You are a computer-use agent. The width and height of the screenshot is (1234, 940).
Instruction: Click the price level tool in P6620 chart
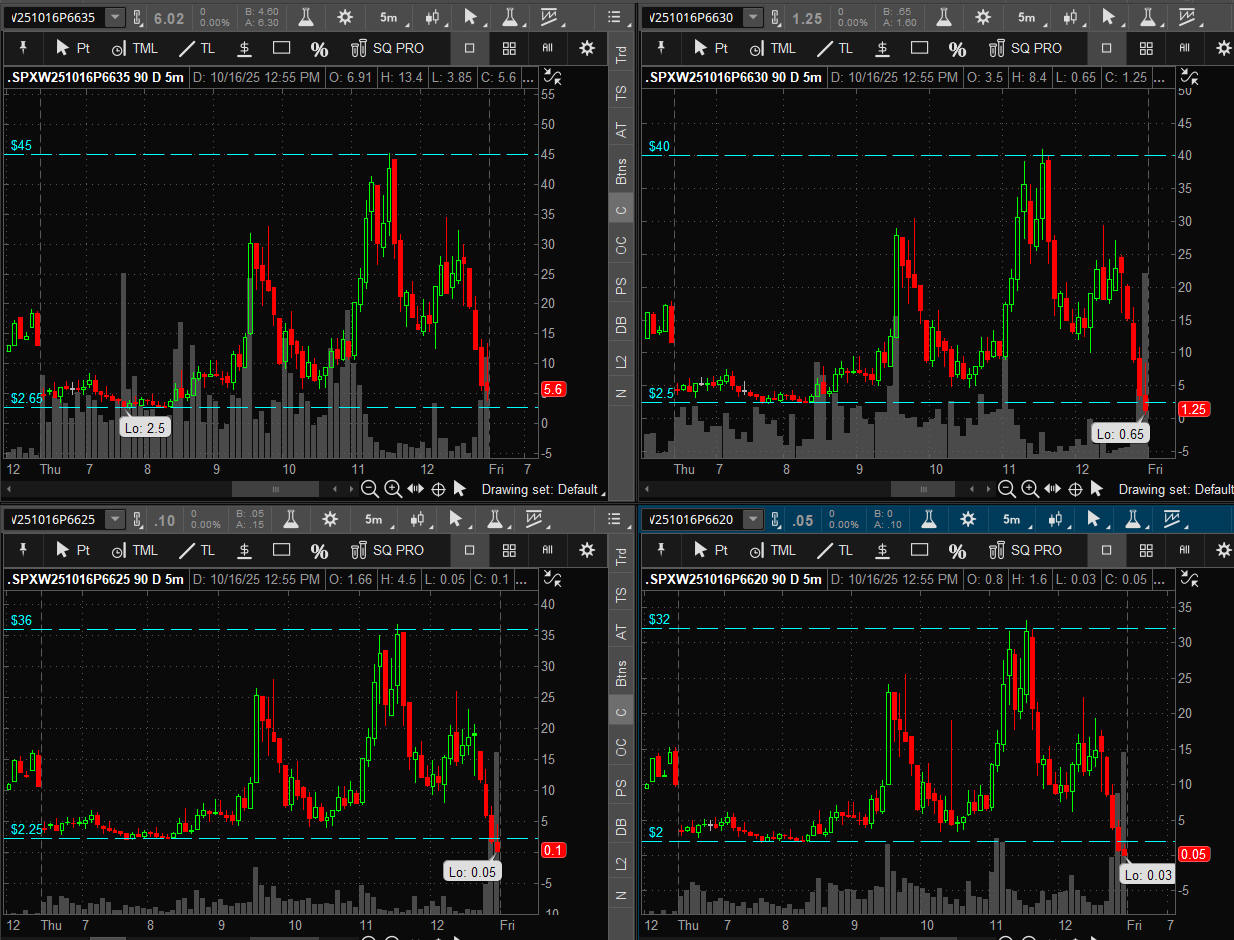pos(882,550)
